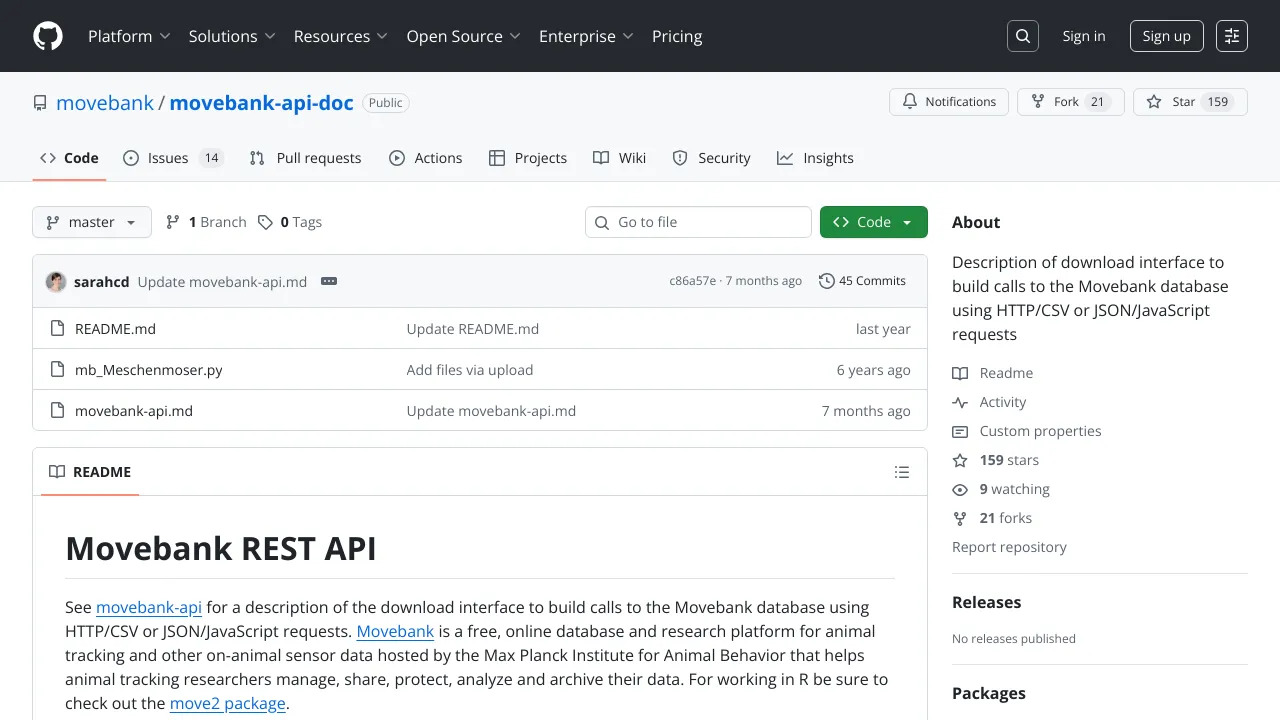Open the latest commit message link by sarahcd
Screen dimensions: 1280x720
click(222, 282)
